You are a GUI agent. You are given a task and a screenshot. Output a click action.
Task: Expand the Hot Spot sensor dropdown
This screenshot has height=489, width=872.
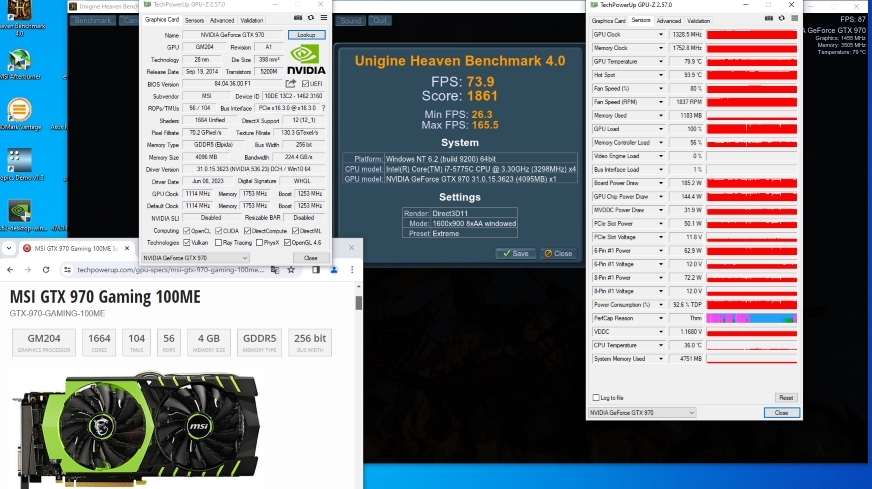coord(661,75)
